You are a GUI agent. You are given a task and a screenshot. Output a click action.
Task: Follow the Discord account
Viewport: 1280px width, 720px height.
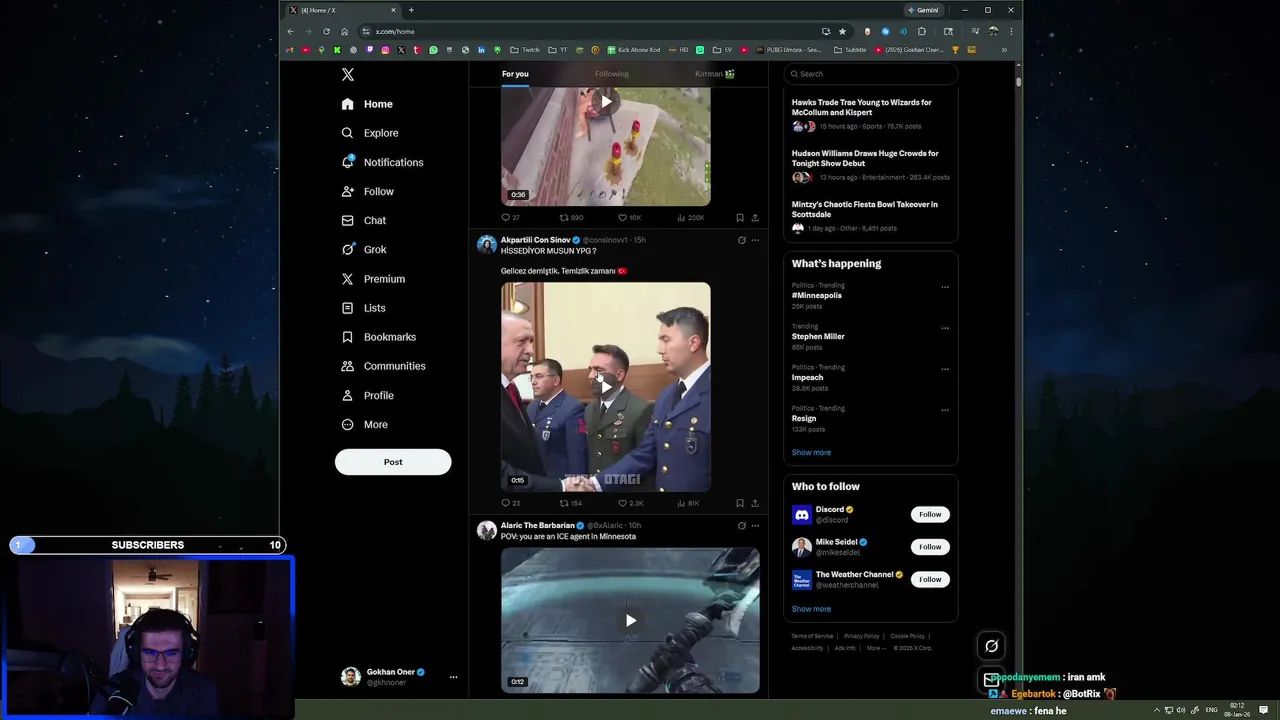[x=930, y=514]
